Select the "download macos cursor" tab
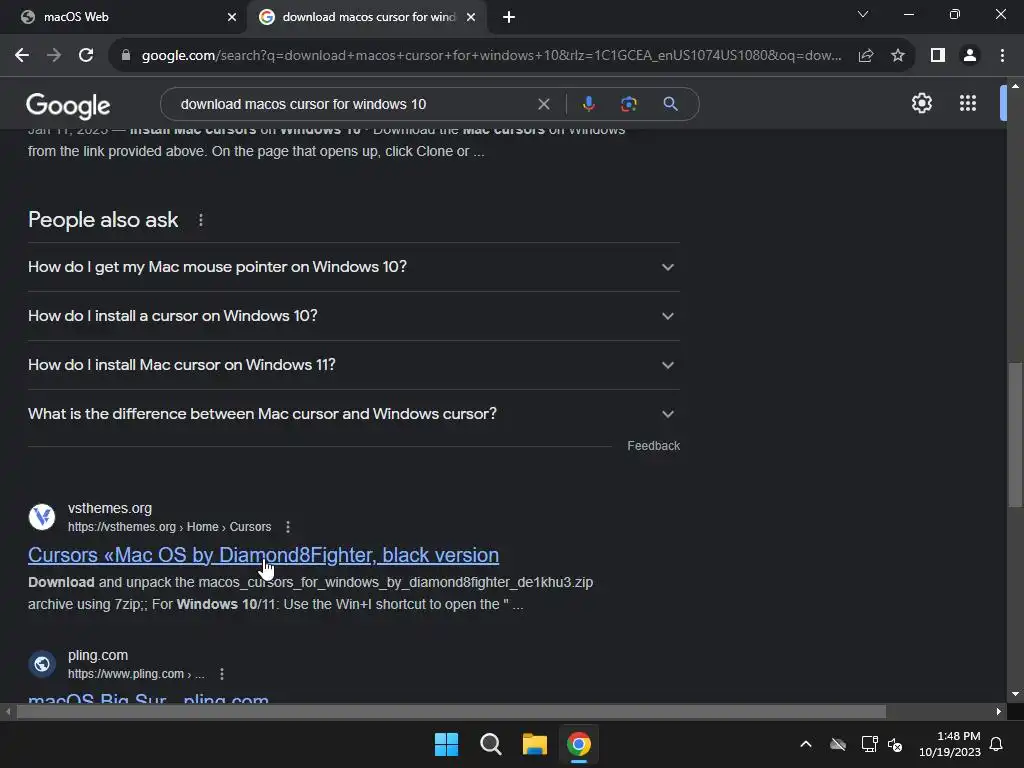 369,17
